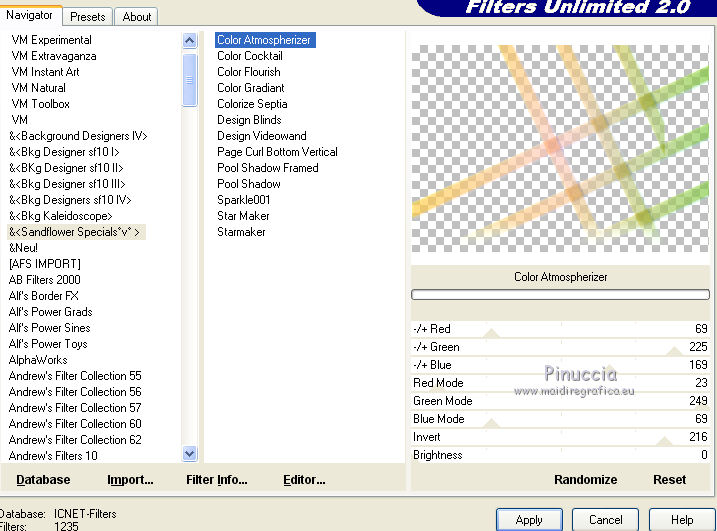Select &<Bkg Kaleidoscope> category
This screenshot has width=717, height=531.
[60, 216]
